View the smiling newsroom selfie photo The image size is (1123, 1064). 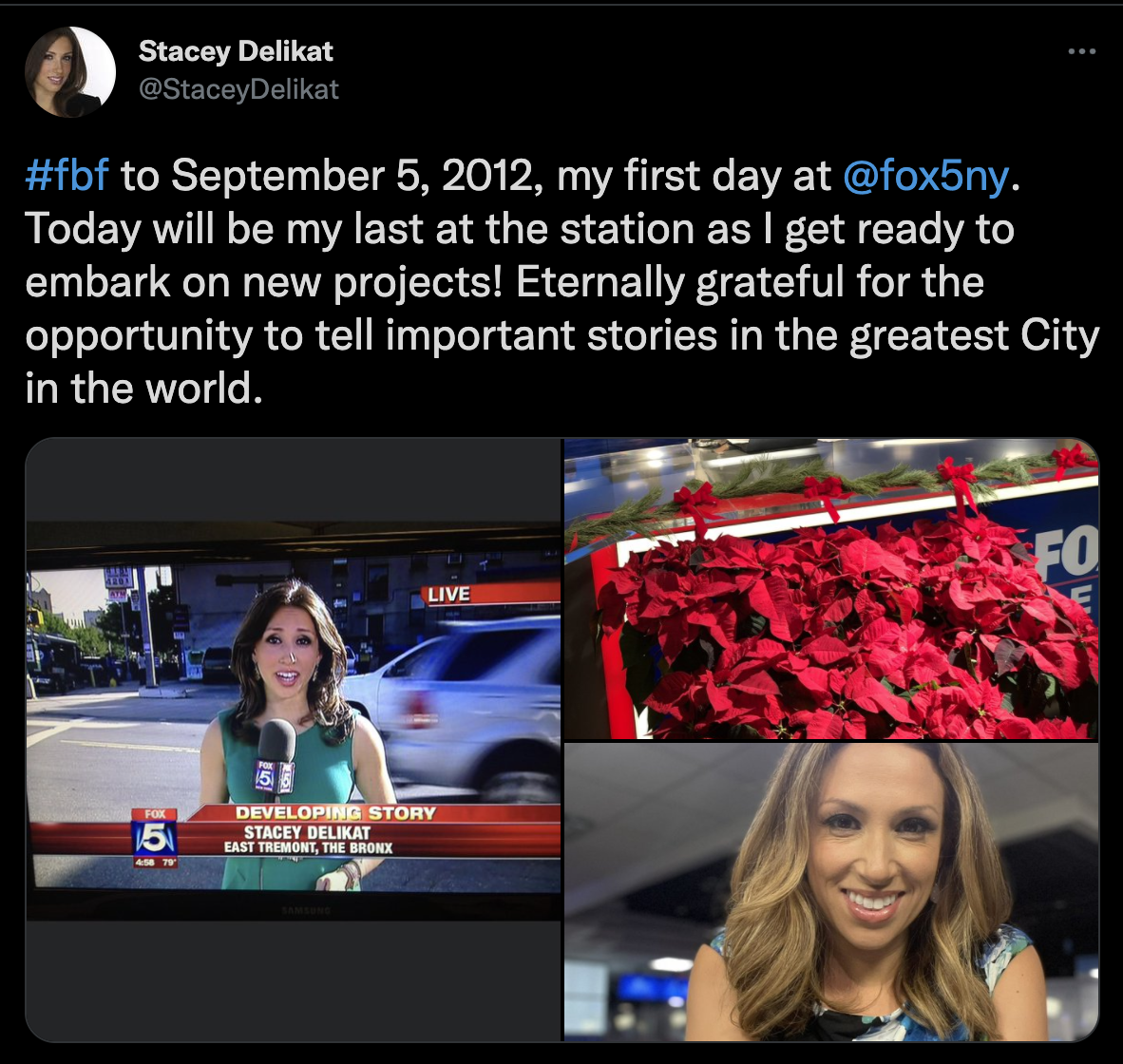(x=830, y=891)
